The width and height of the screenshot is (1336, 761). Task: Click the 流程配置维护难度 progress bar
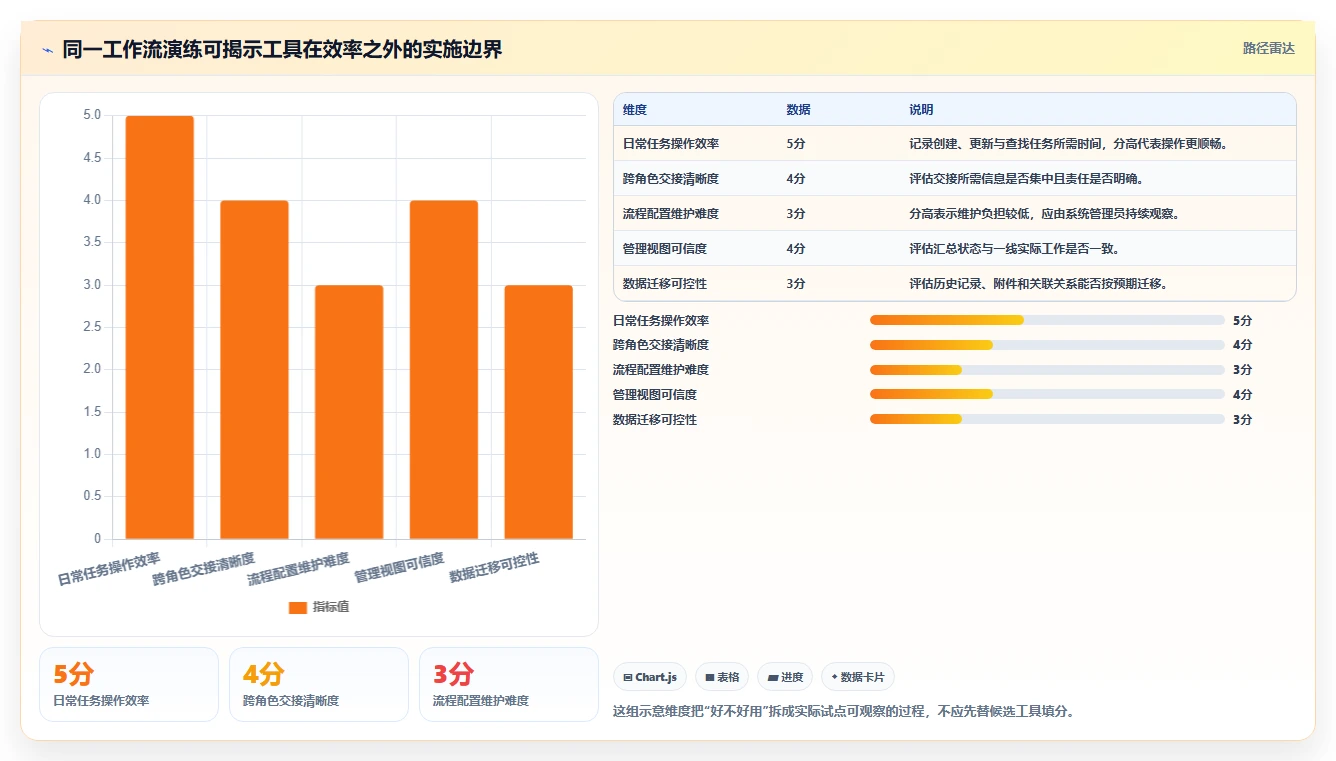point(1047,370)
